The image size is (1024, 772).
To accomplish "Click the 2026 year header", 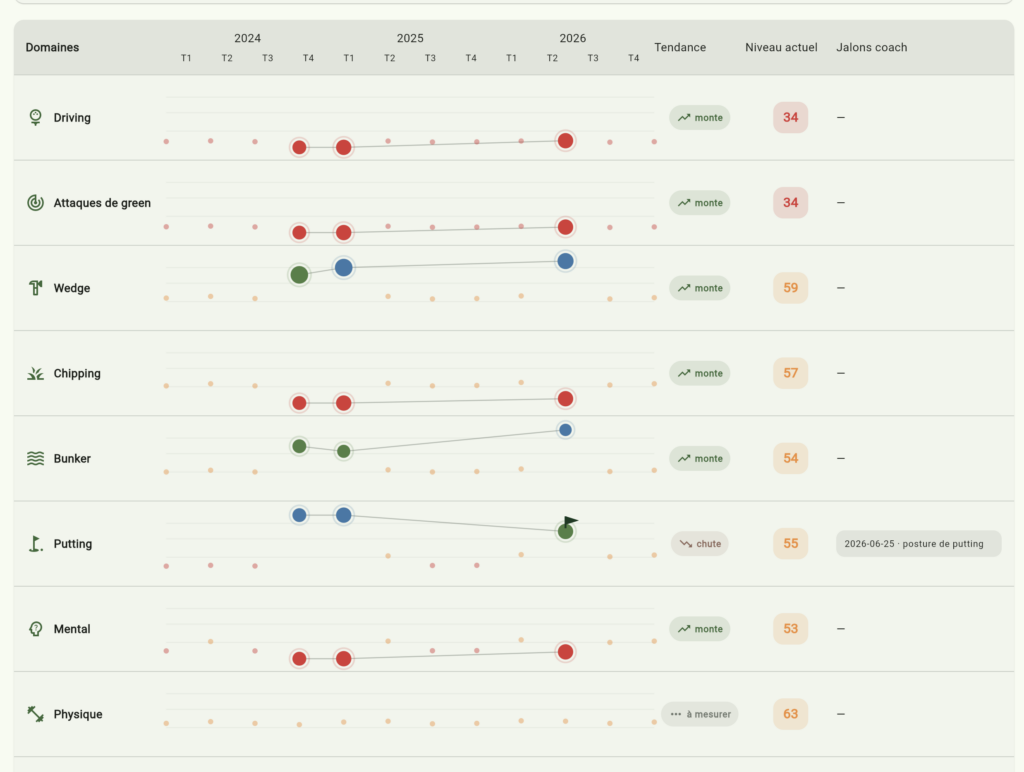I will [573, 38].
